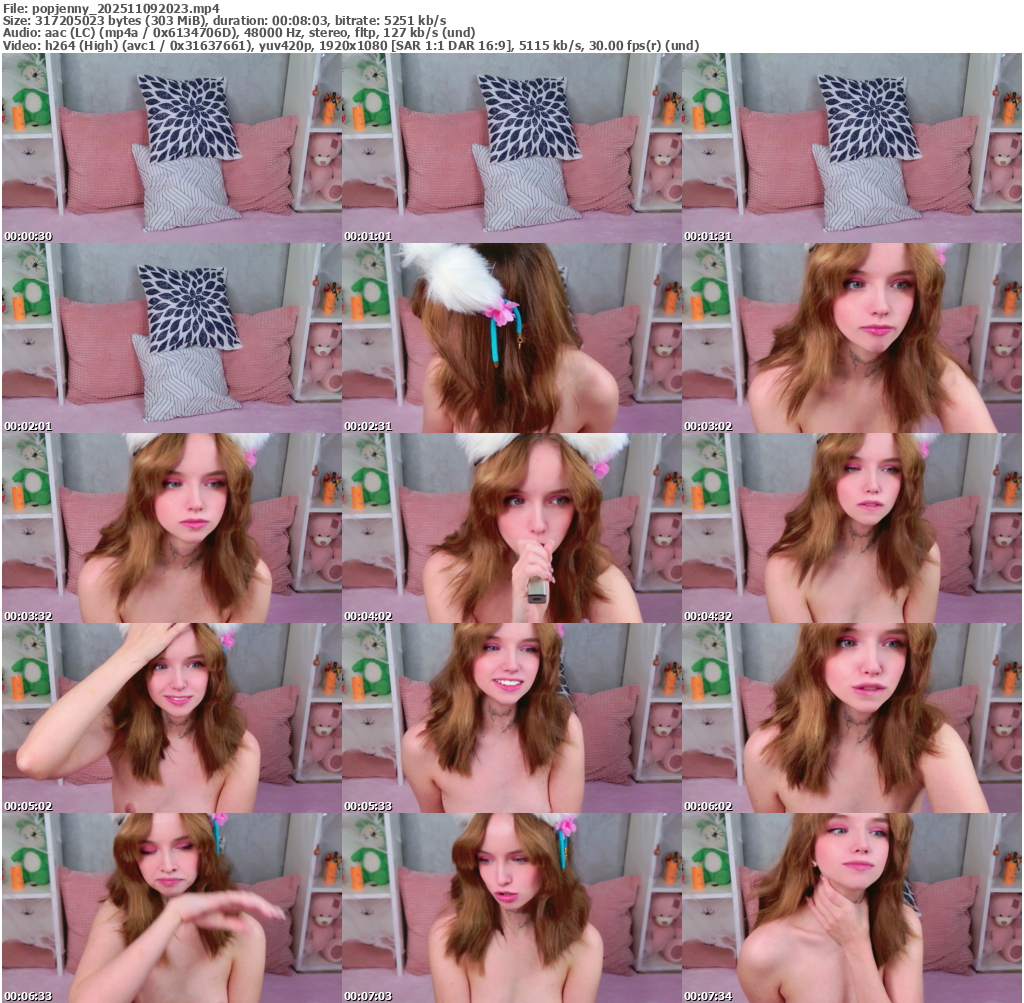Image resolution: width=1024 pixels, height=1003 pixels.
Task: Click the thumbnail marked 00:03:32
Action: pyautogui.click(x=171, y=528)
